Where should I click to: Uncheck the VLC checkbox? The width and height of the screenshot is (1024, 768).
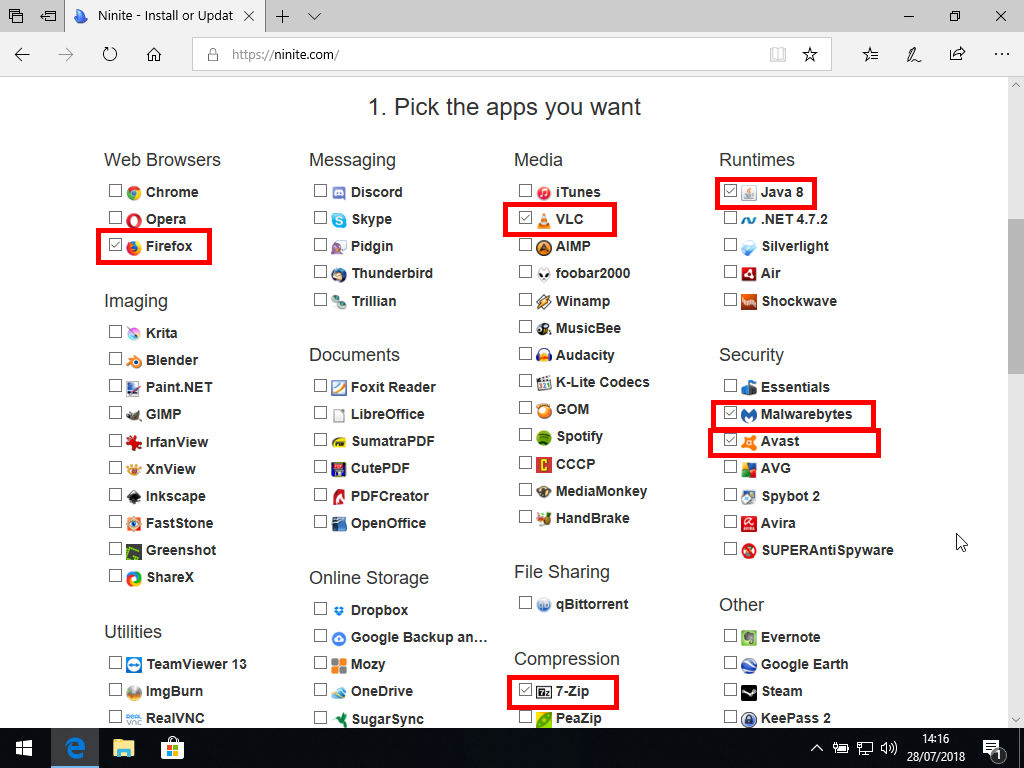[526, 217]
